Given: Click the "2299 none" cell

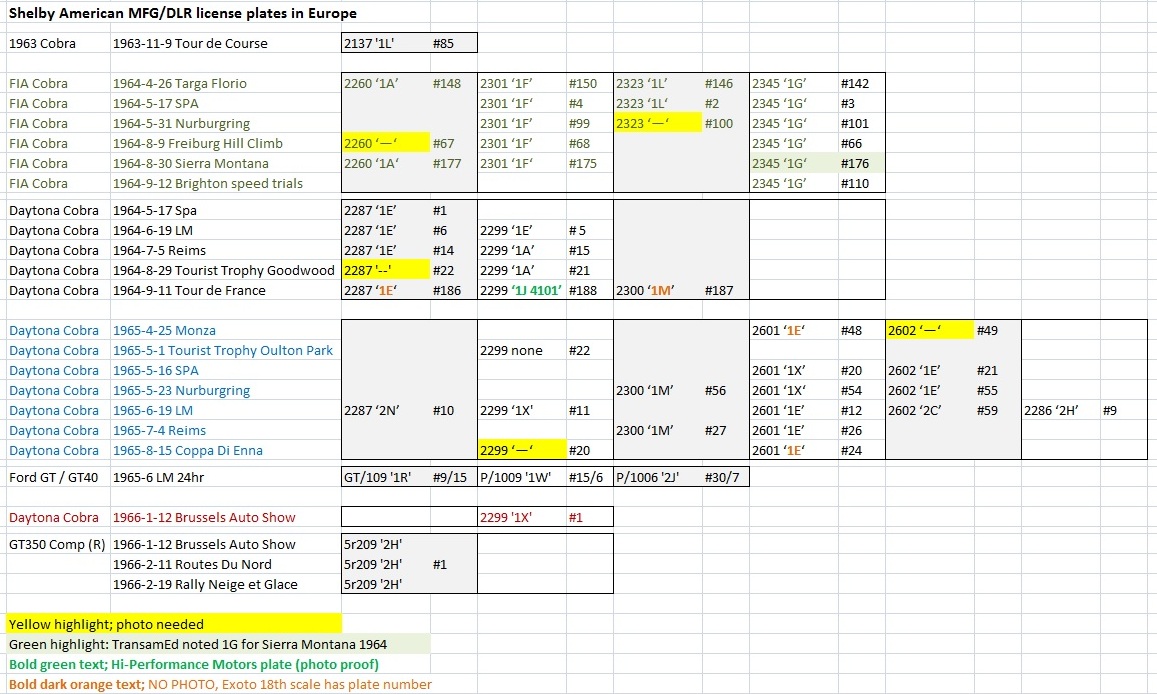Looking at the screenshot, I should pyautogui.click(x=512, y=351).
